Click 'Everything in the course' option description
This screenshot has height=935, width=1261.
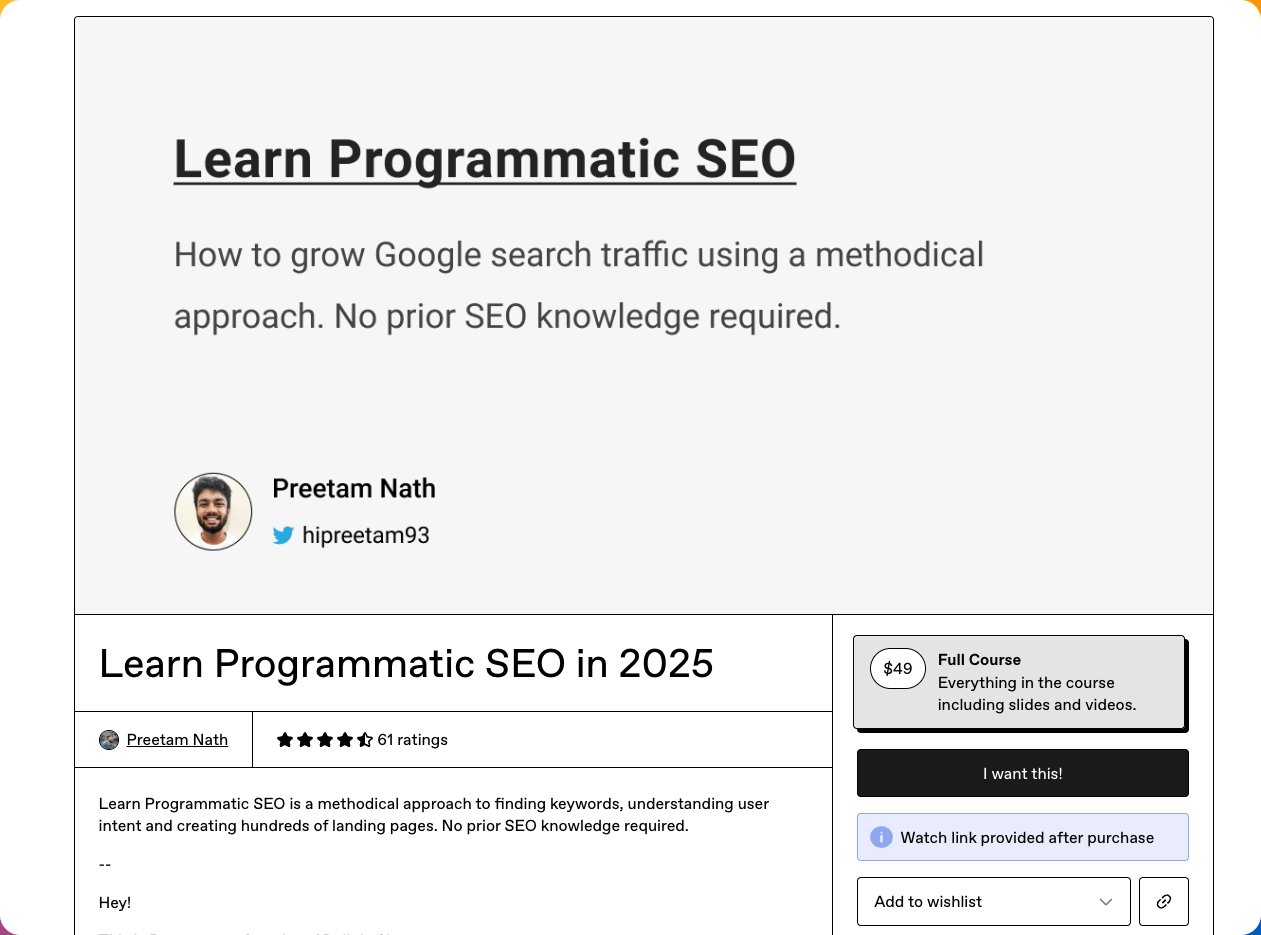tap(1037, 694)
